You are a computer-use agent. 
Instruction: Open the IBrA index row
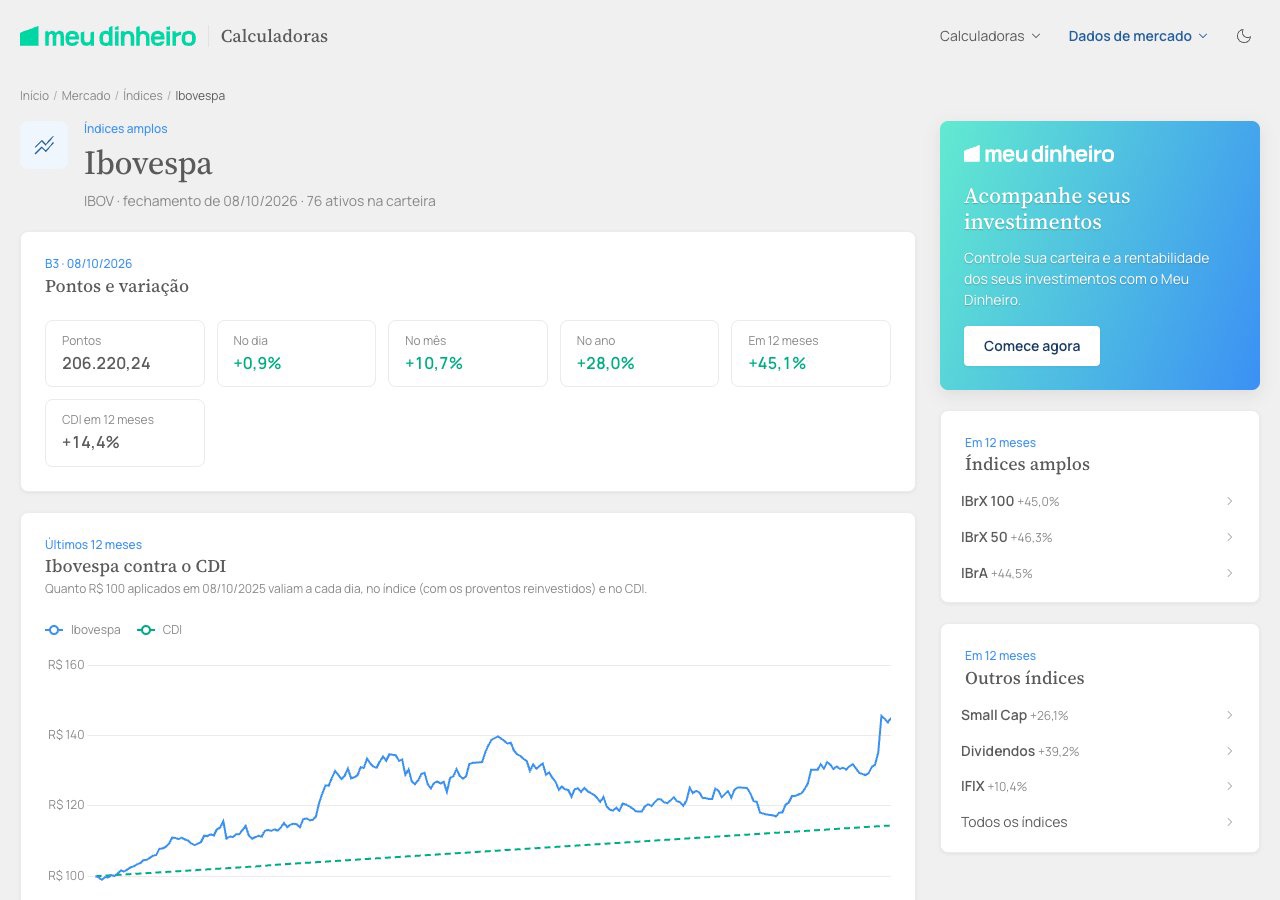(x=1100, y=573)
